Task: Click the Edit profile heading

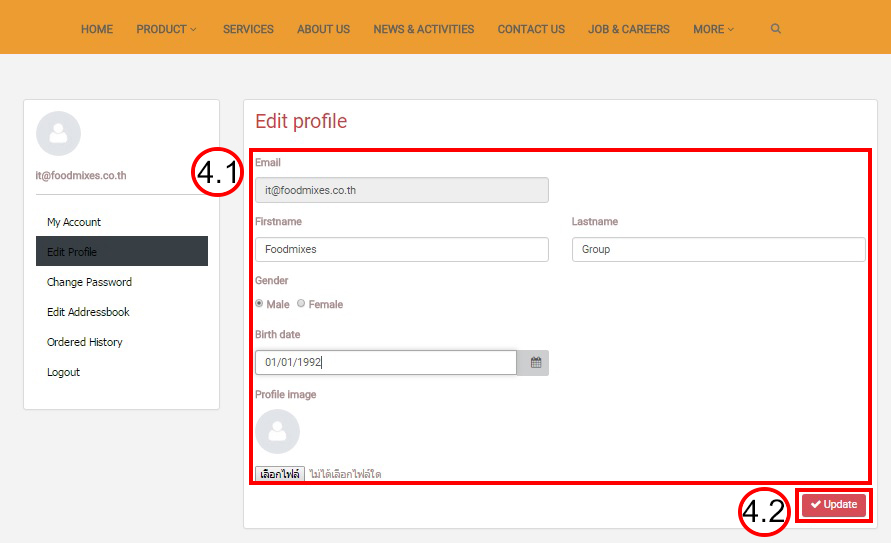Action: pyautogui.click(x=301, y=121)
